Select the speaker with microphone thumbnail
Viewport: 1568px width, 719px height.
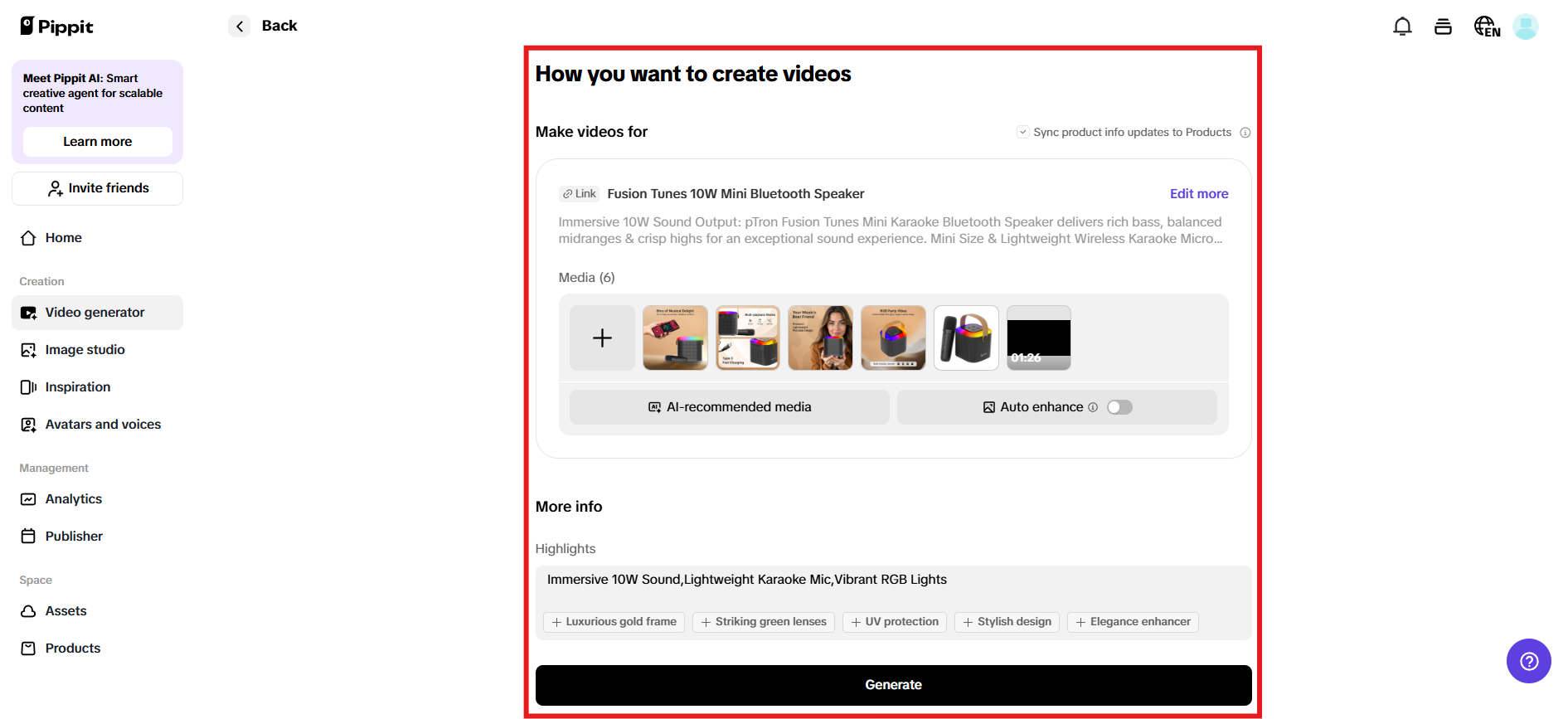click(x=966, y=338)
